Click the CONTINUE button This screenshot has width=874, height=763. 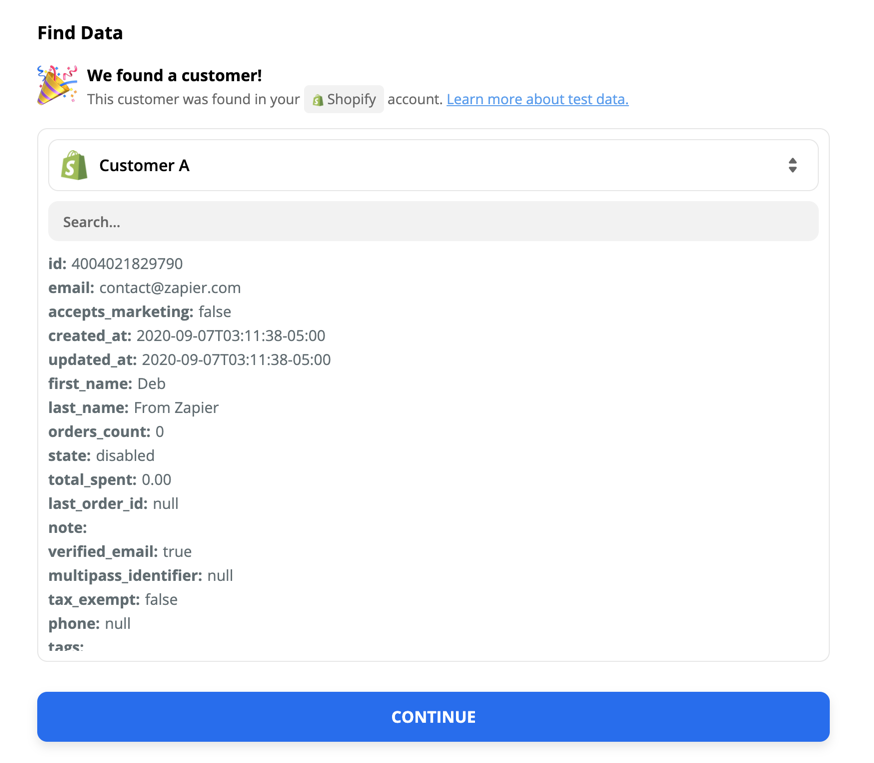coord(433,717)
